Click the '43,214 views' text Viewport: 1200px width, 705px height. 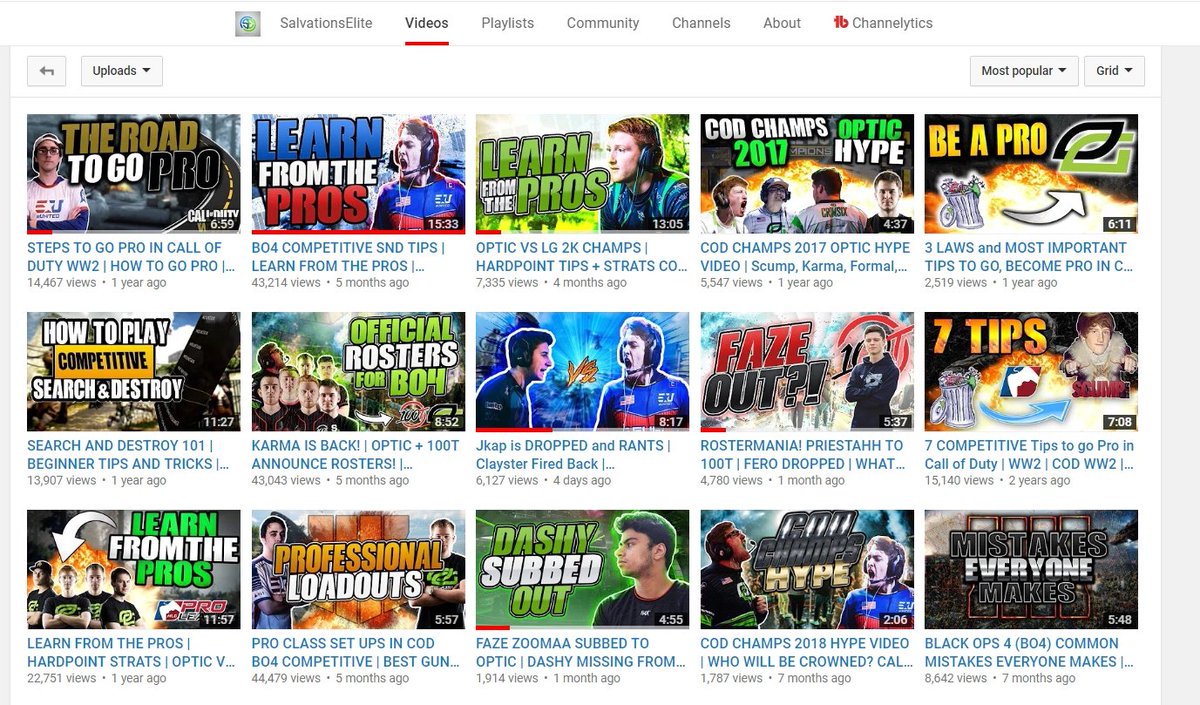(286, 283)
